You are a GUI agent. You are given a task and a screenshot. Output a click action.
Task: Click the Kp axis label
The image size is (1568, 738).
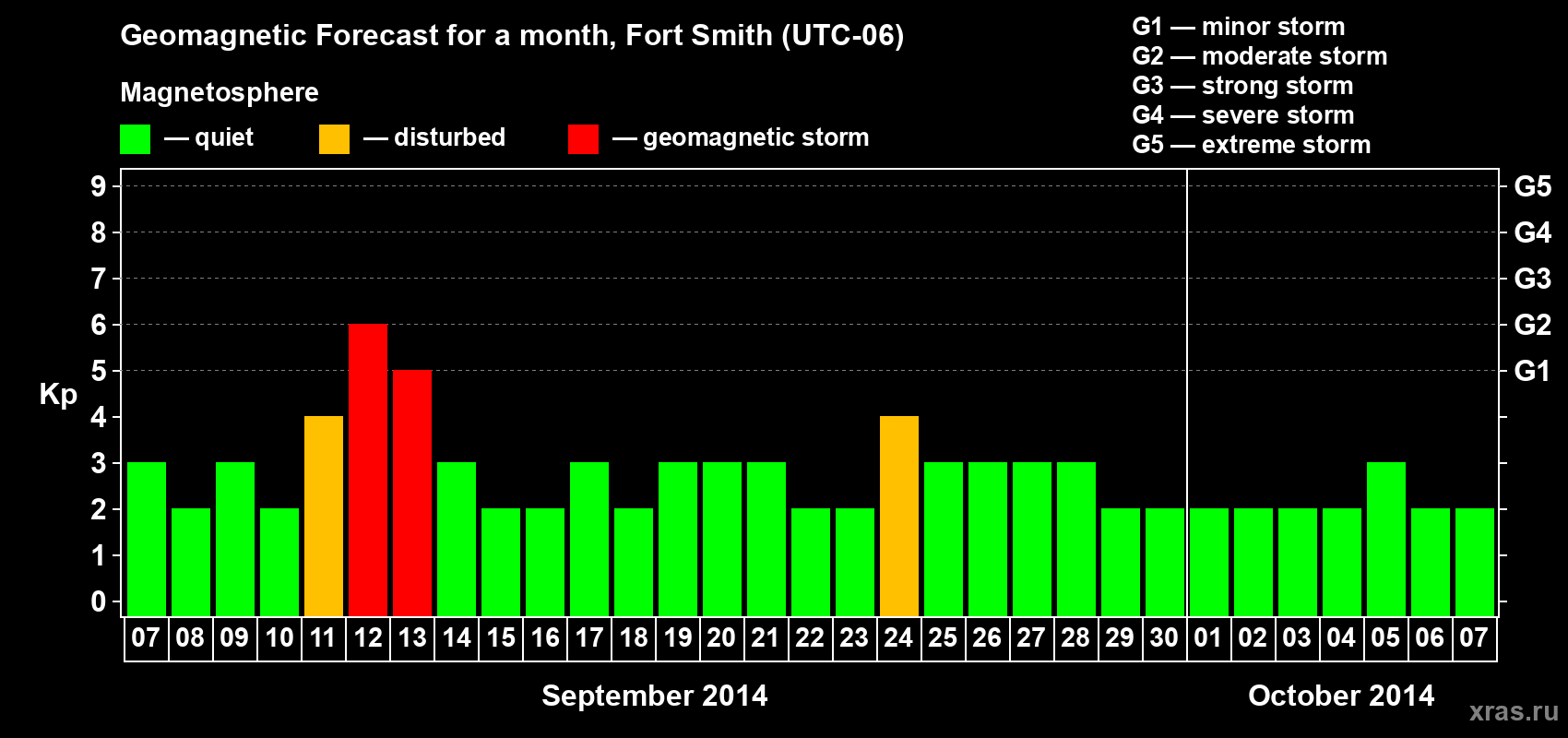point(58,395)
